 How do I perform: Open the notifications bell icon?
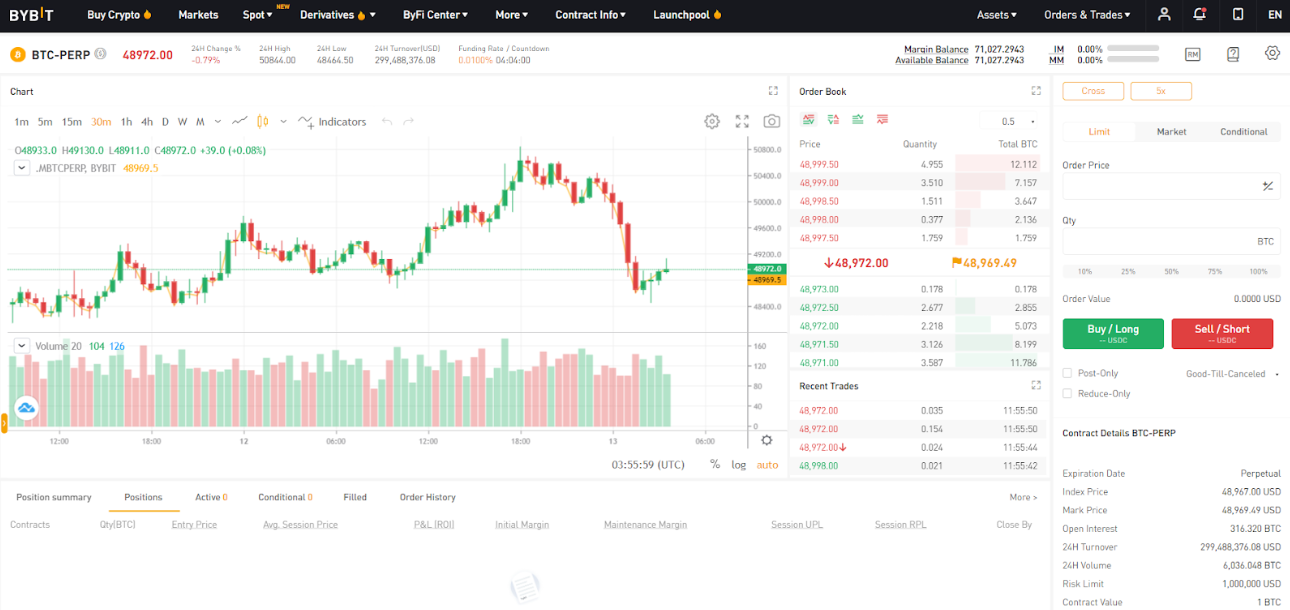pyautogui.click(x=1200, y=15)
